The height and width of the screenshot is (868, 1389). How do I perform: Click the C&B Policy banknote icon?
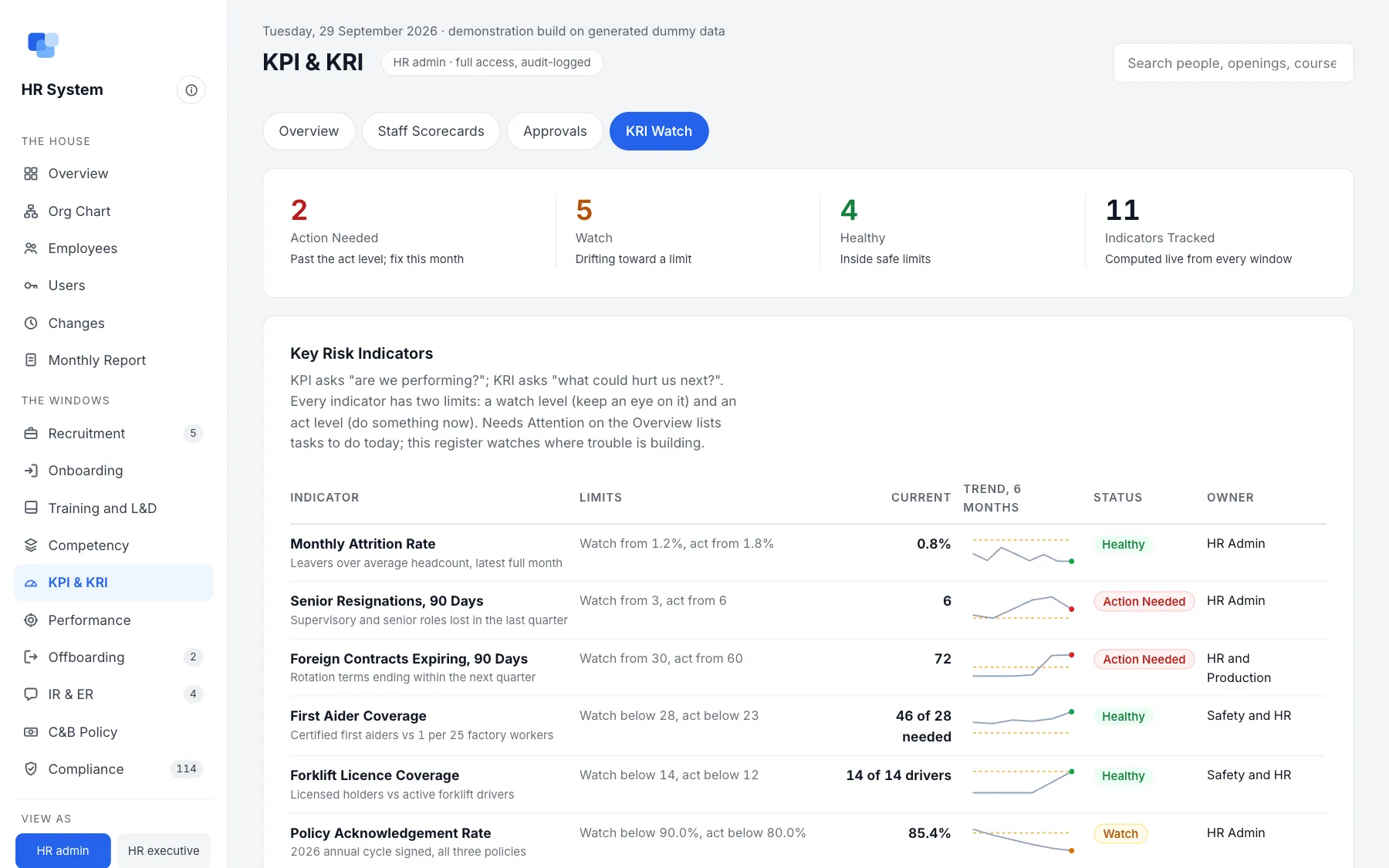coord(31,732)
